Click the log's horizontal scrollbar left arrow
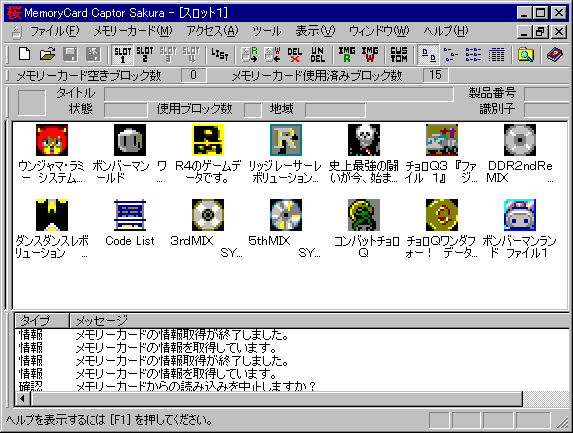This screenshot has width=573, height=433. click(x=23, y=399)
